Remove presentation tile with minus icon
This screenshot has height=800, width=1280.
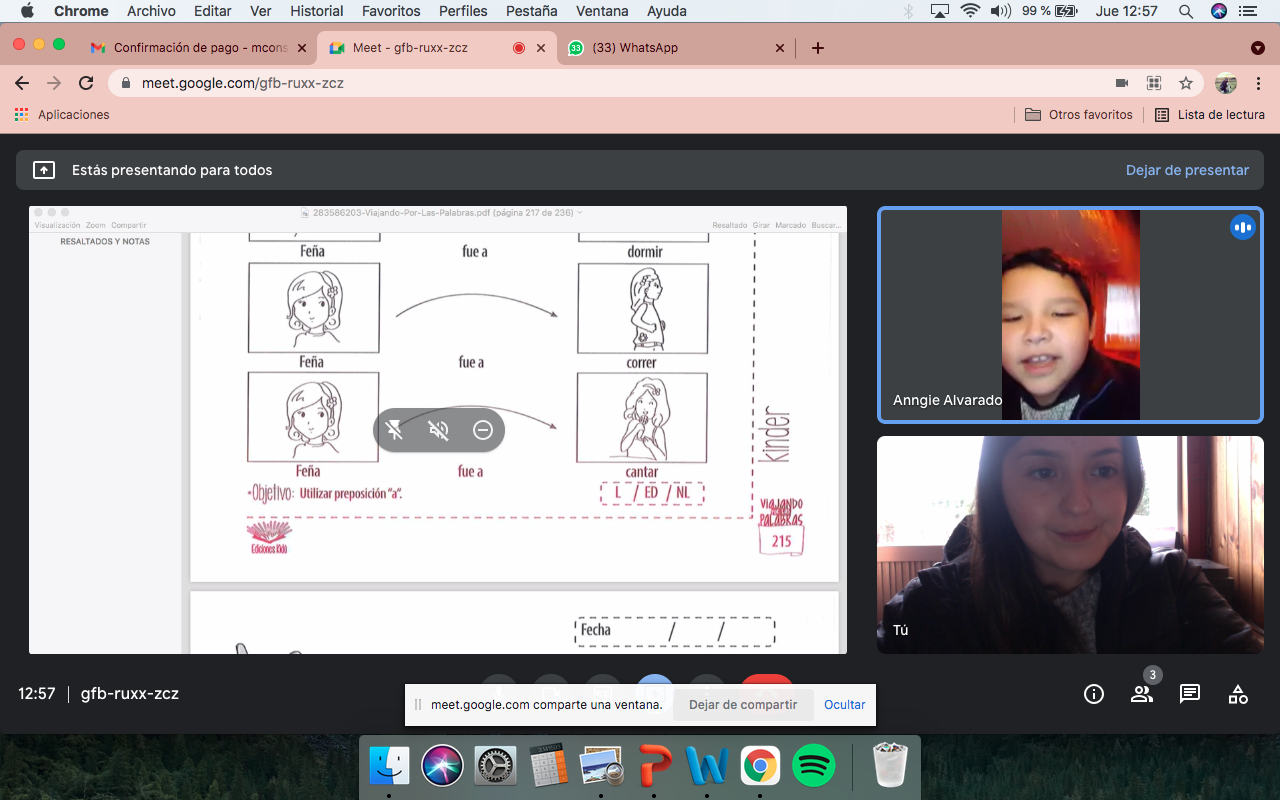[x=483, y=430]
